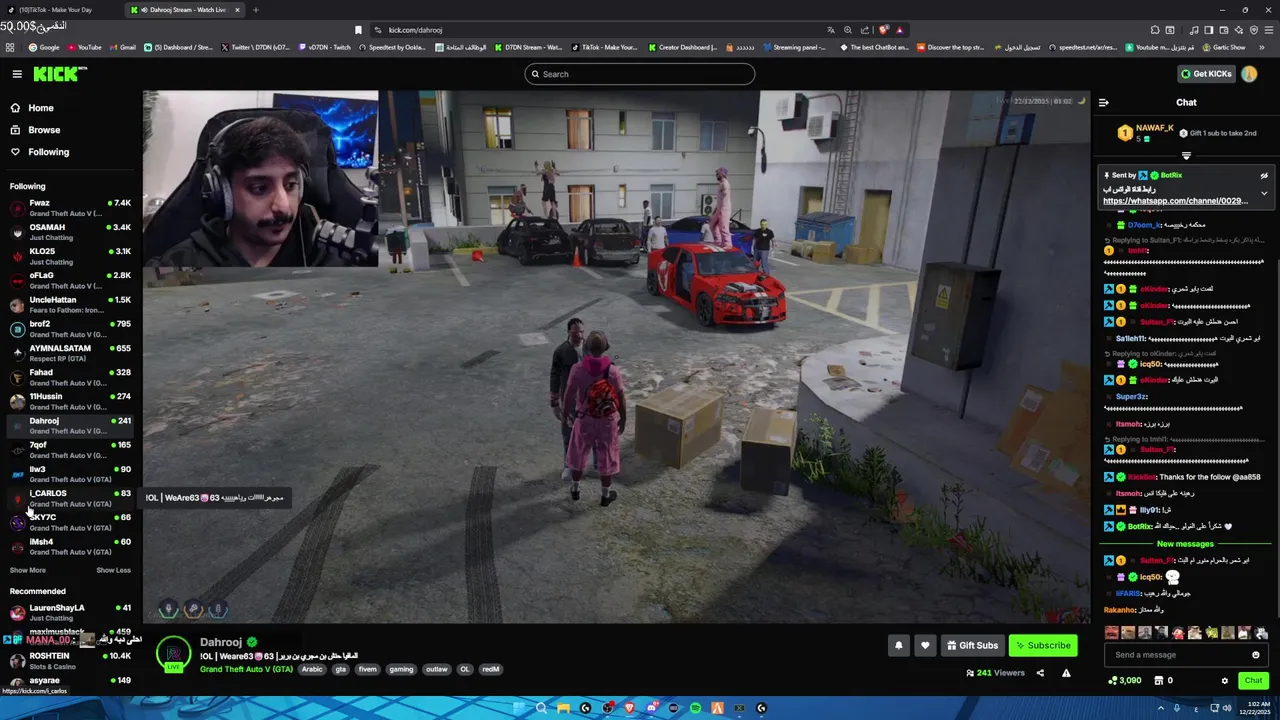Open chat settings gear icon

point(1224,681)
